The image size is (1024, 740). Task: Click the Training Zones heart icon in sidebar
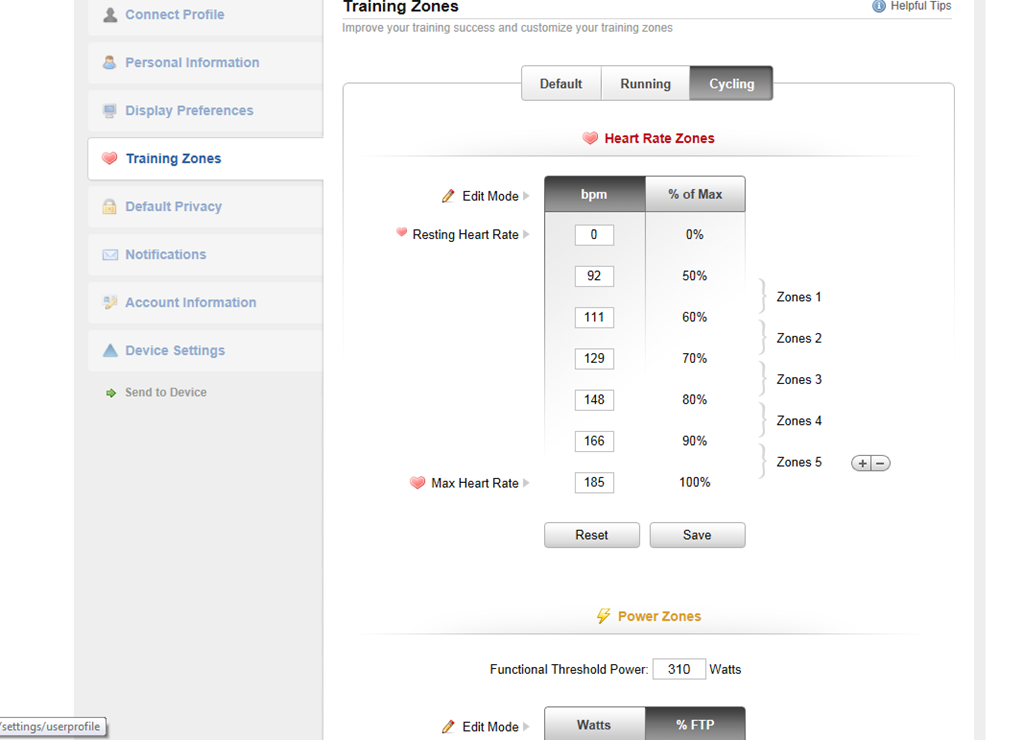[x=110, y=158]
